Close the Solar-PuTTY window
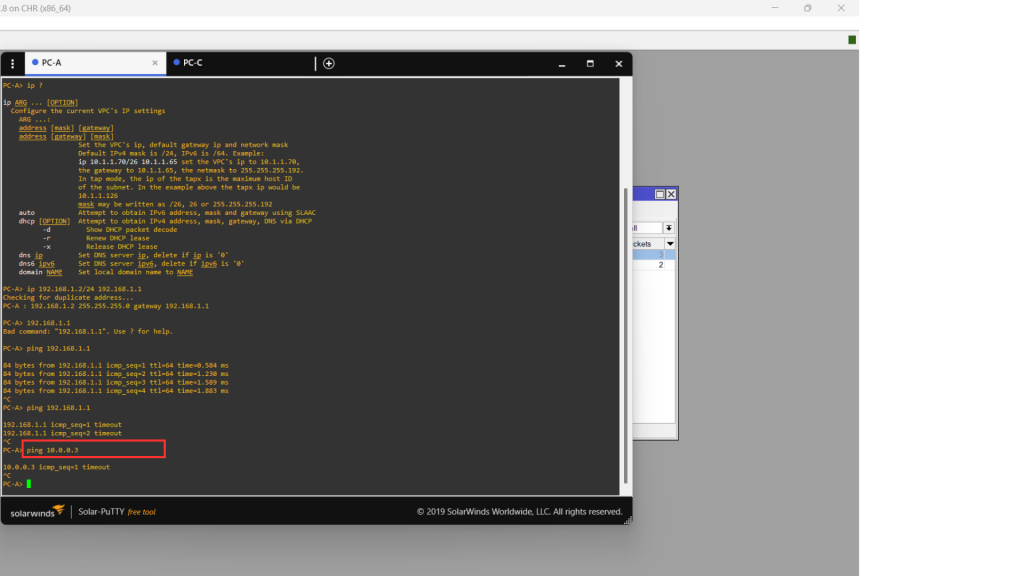The height and width of the screenshot is (576, 1024). tap(618, 63)
